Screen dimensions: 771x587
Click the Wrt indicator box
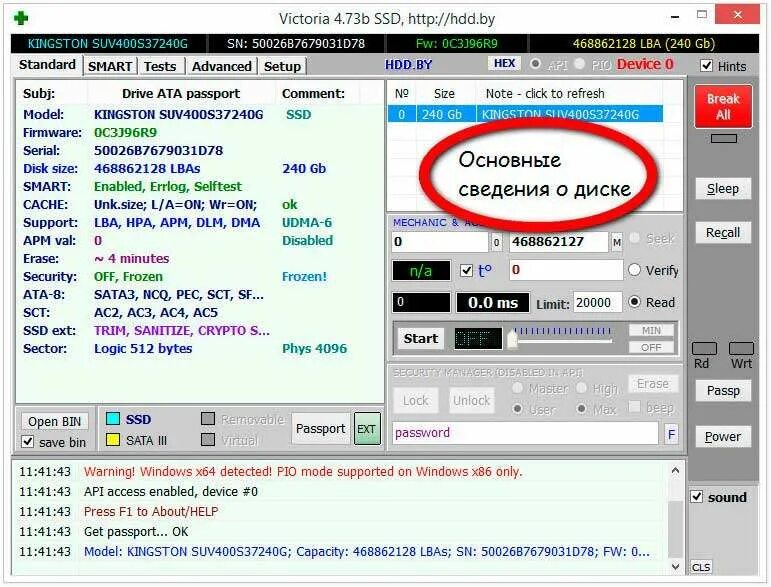pyautogui.click(x=741, y=349)
